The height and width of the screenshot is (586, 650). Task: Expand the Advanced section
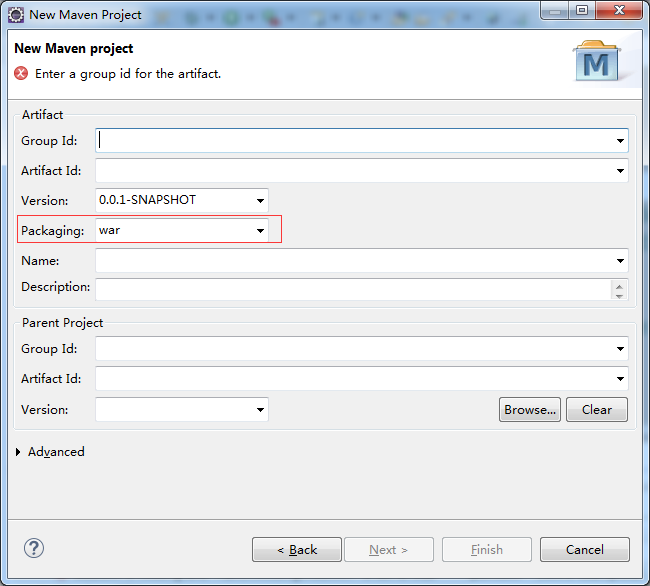pyautogui.click(x=18, y=452)
